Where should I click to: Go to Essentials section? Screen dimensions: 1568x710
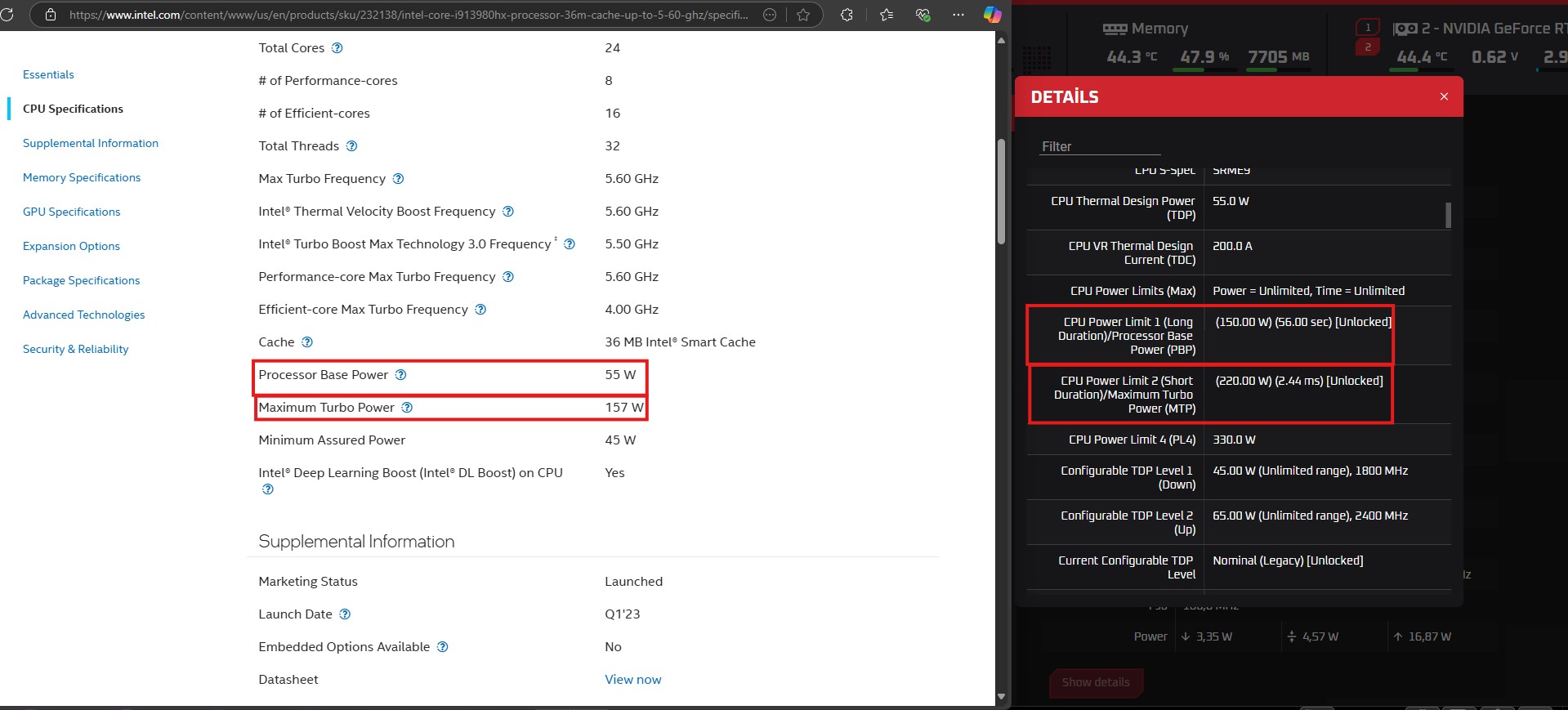tap(48, 74)
